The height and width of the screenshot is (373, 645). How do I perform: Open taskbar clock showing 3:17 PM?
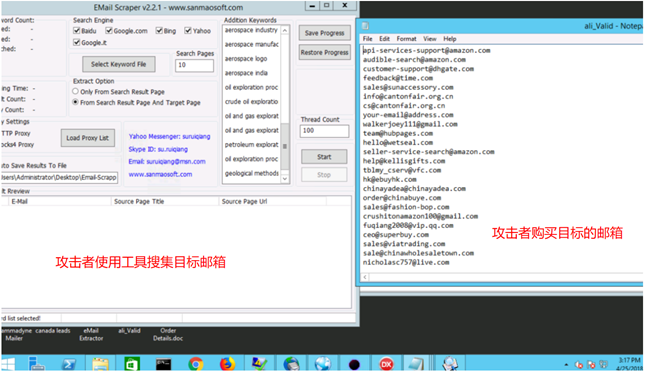pos(629,364)
